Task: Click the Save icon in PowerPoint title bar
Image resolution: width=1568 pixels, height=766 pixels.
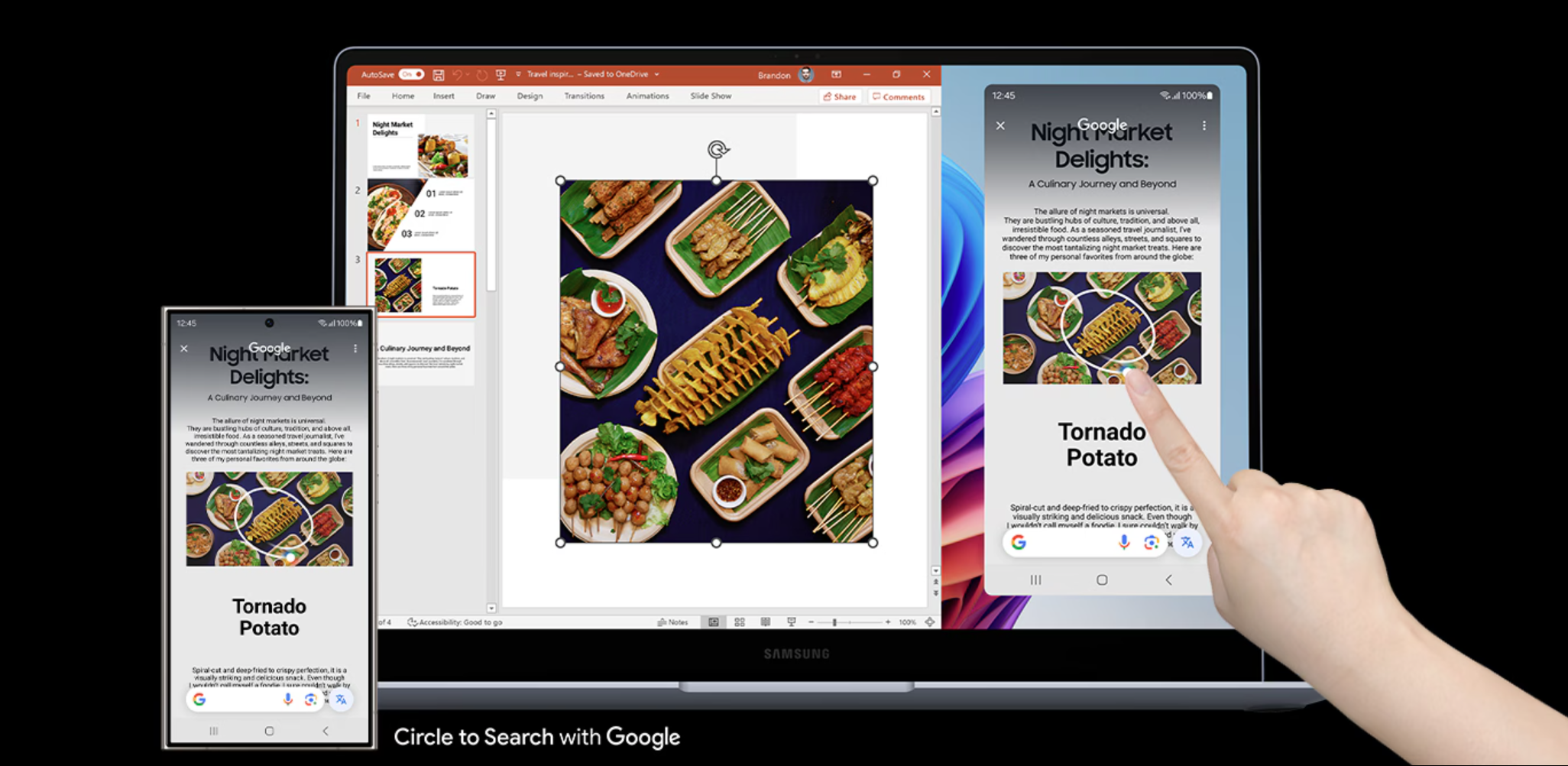Action: 439,75
